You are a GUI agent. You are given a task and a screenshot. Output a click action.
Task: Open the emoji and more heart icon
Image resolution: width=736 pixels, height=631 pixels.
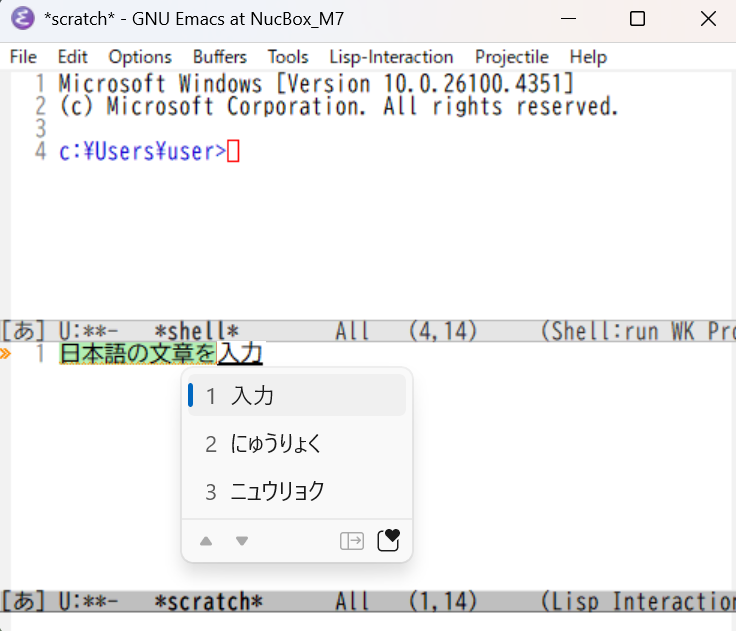[389, 540]
